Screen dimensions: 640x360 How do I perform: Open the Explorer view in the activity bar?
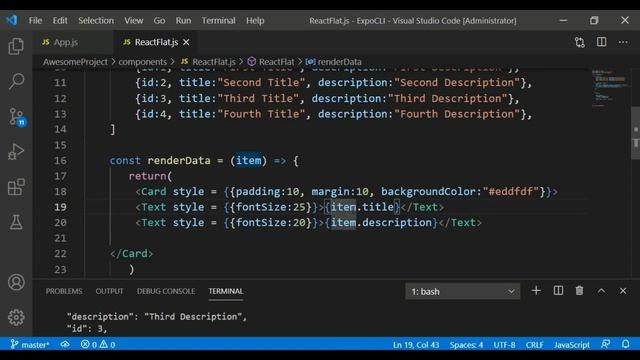click(x=16, y=46)
